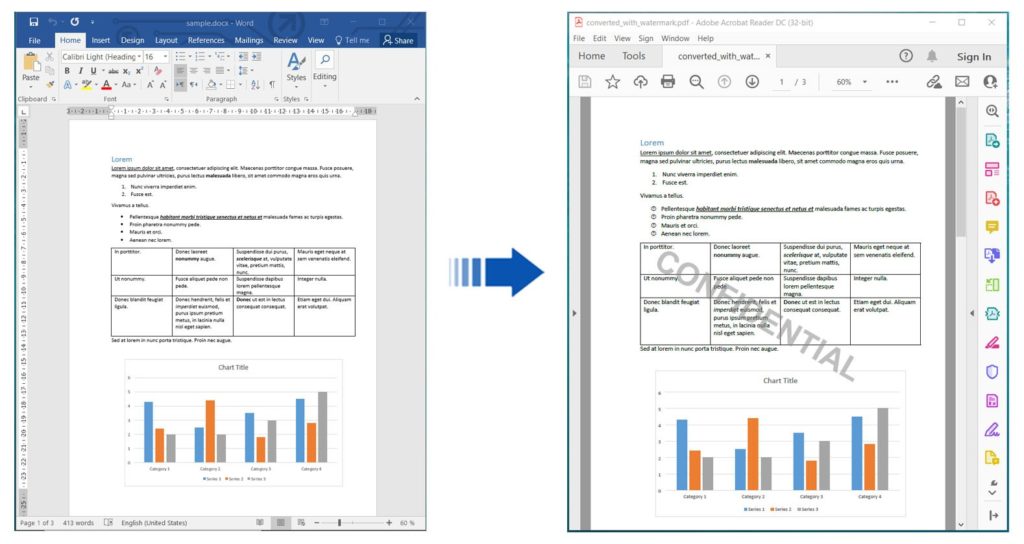
Task: Go to next page with down arrow icon
Action: pos(752,82)
